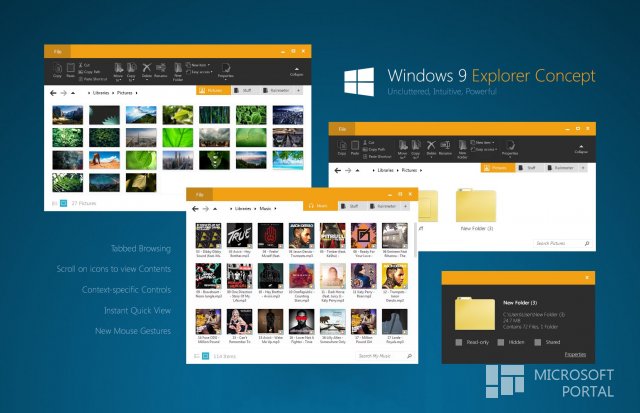Tick the Read-only checkbox in folder properties popup
Image resolution: width=640 pixels, height=413 pixels.
(x=459, y=342)
